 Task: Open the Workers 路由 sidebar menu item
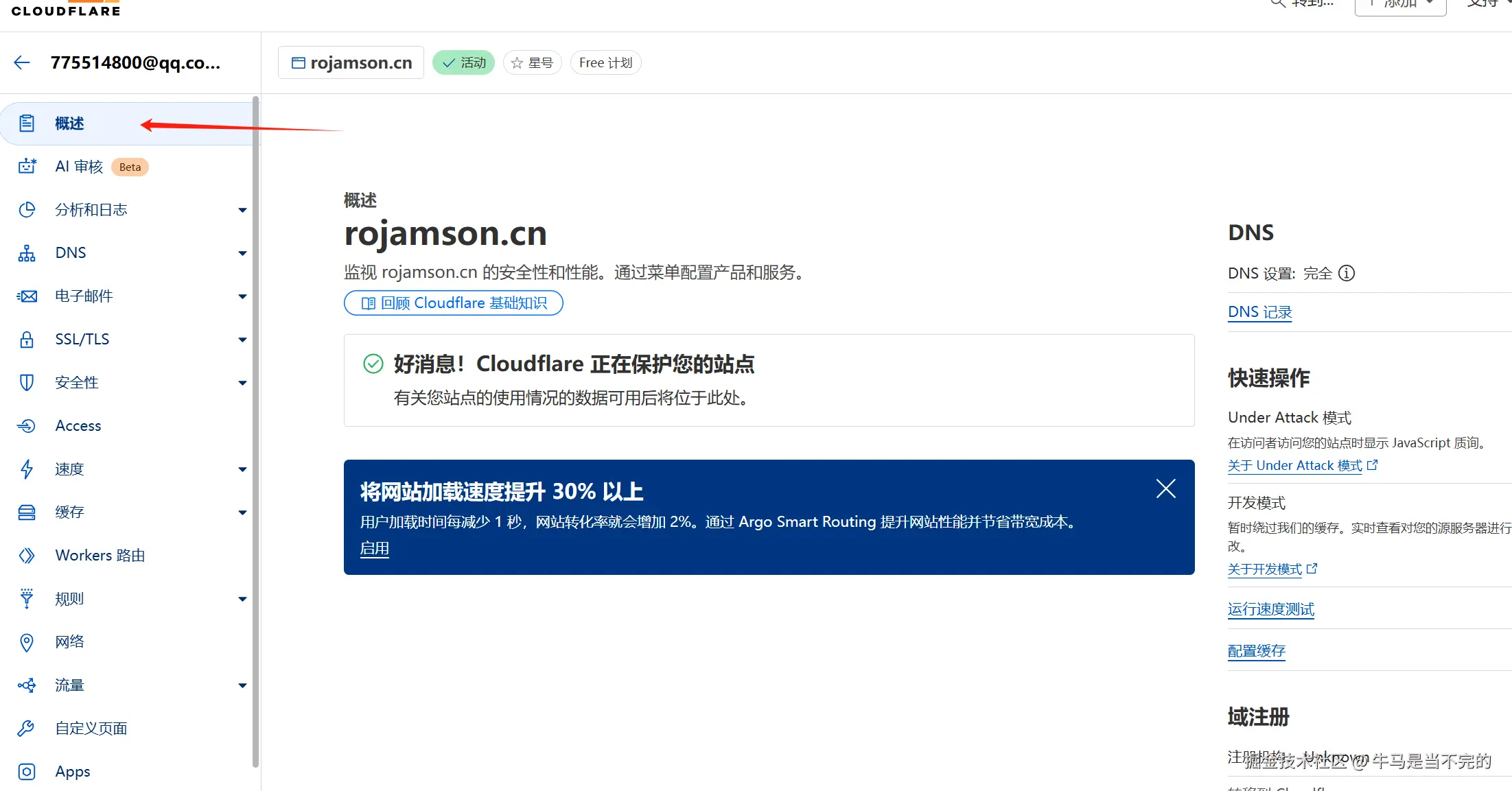[x=126, y=556]
